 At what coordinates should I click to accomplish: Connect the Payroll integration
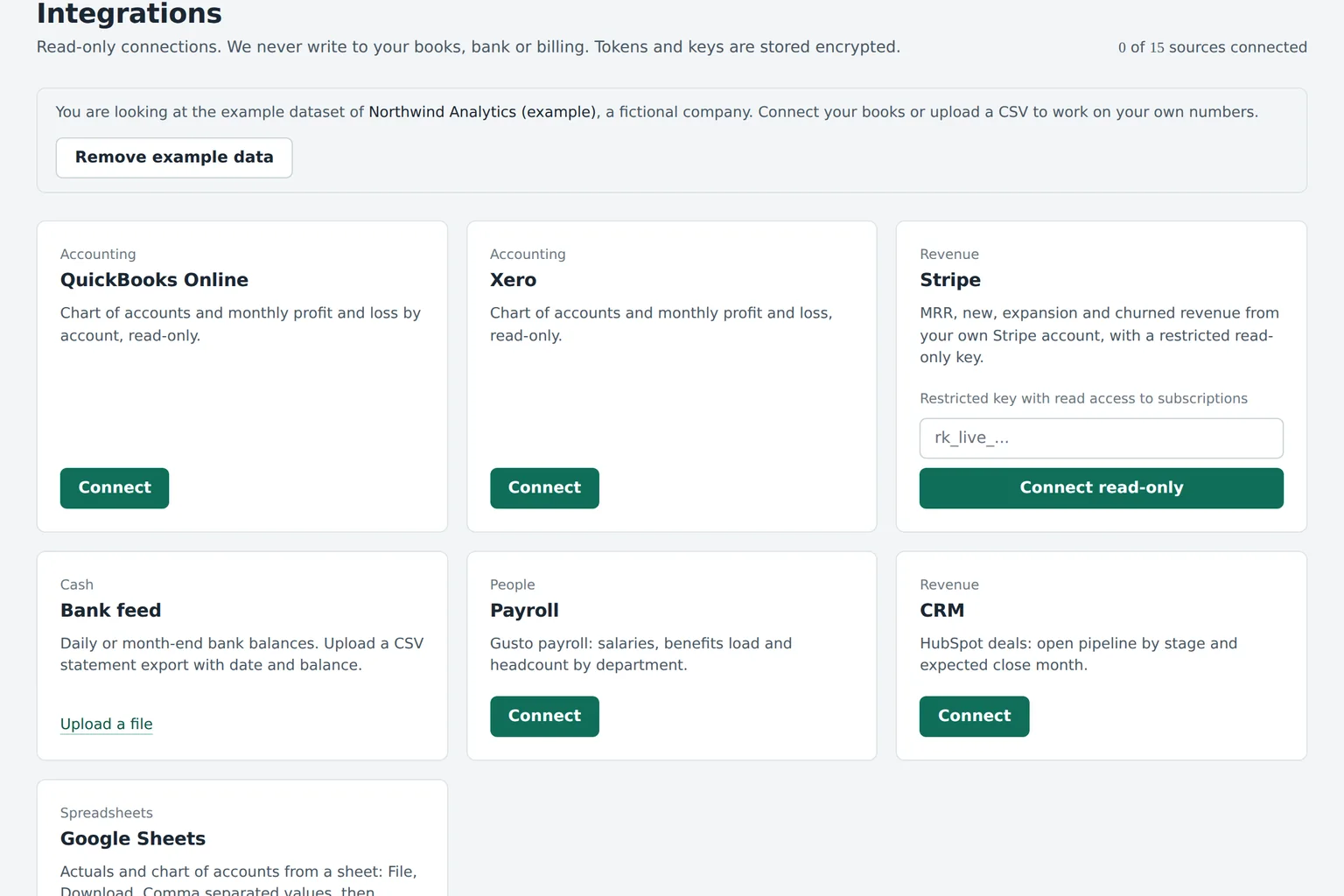544,717
